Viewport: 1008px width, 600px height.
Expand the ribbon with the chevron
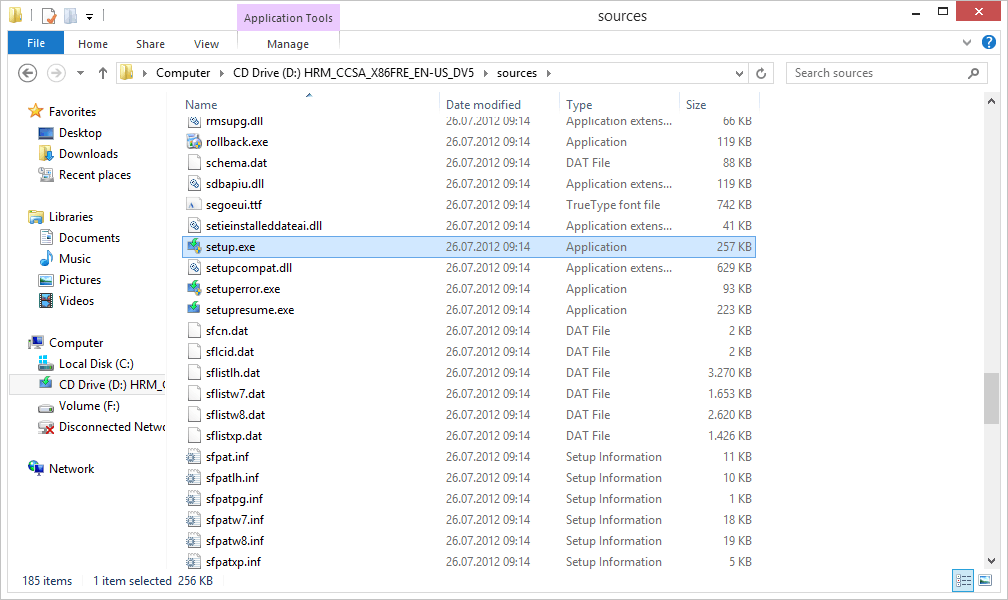pos(966,42)
